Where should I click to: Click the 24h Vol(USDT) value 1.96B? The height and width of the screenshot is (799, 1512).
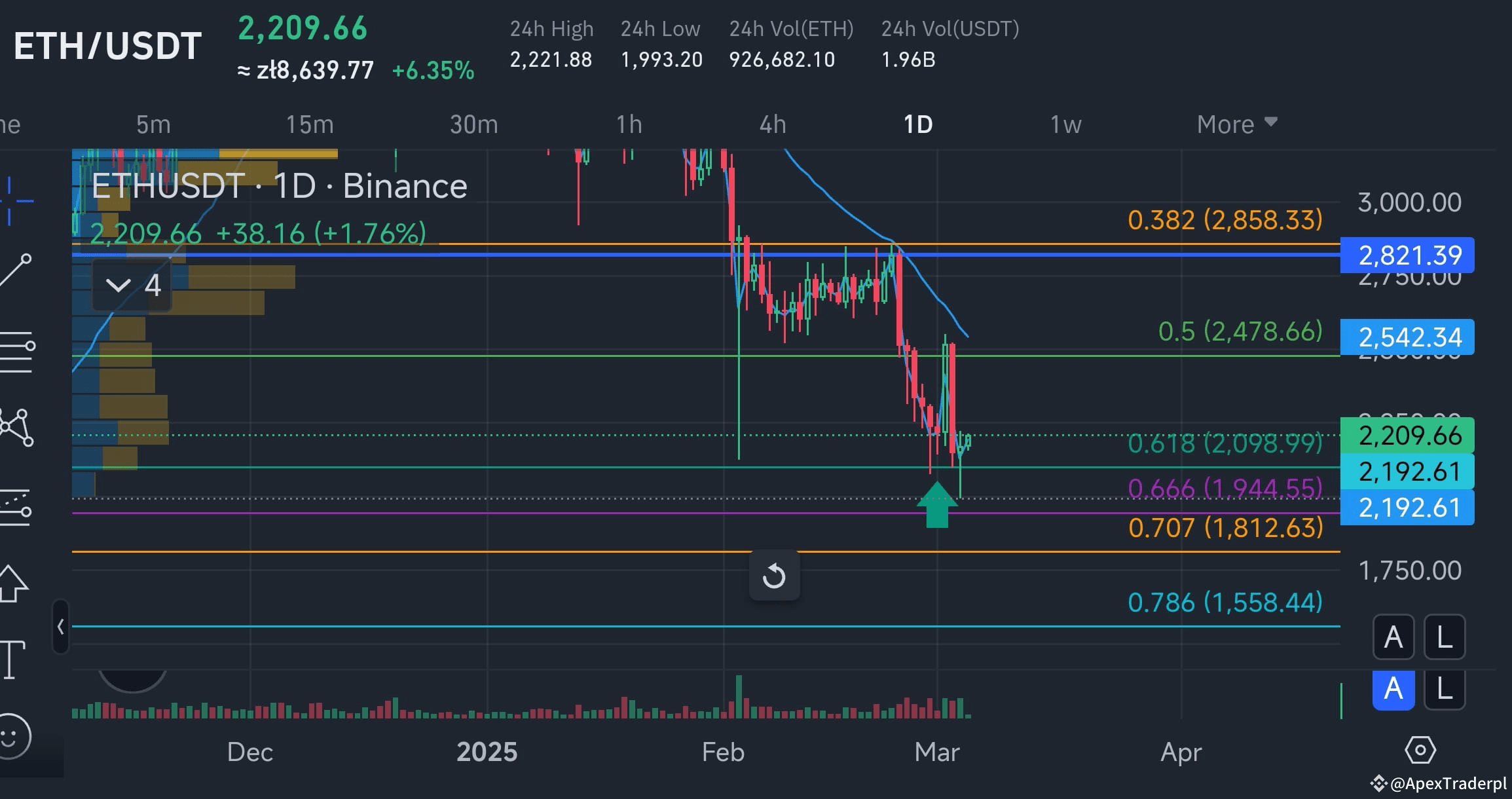tap(908, 60)
